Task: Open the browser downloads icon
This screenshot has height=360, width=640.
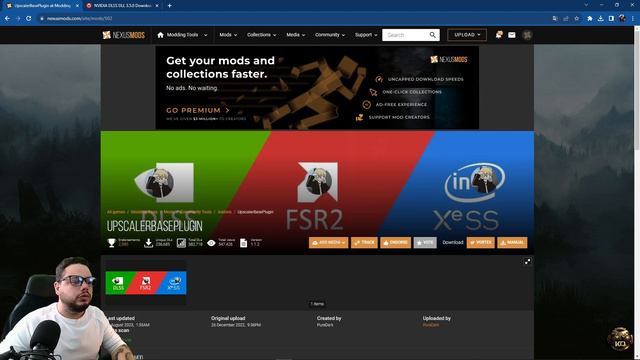Action: (600, 18)
